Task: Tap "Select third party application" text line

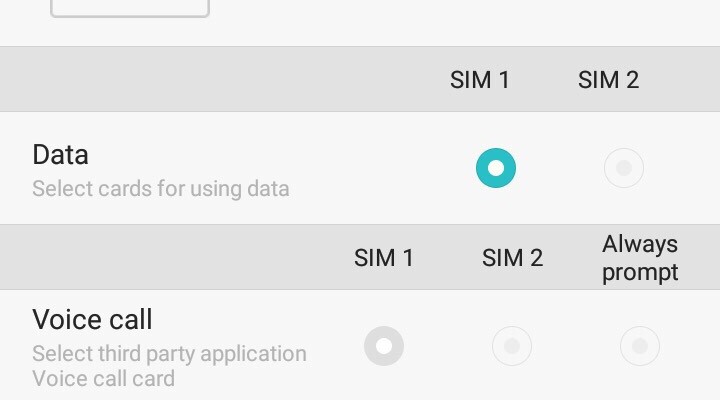Action: pos(169,354)
